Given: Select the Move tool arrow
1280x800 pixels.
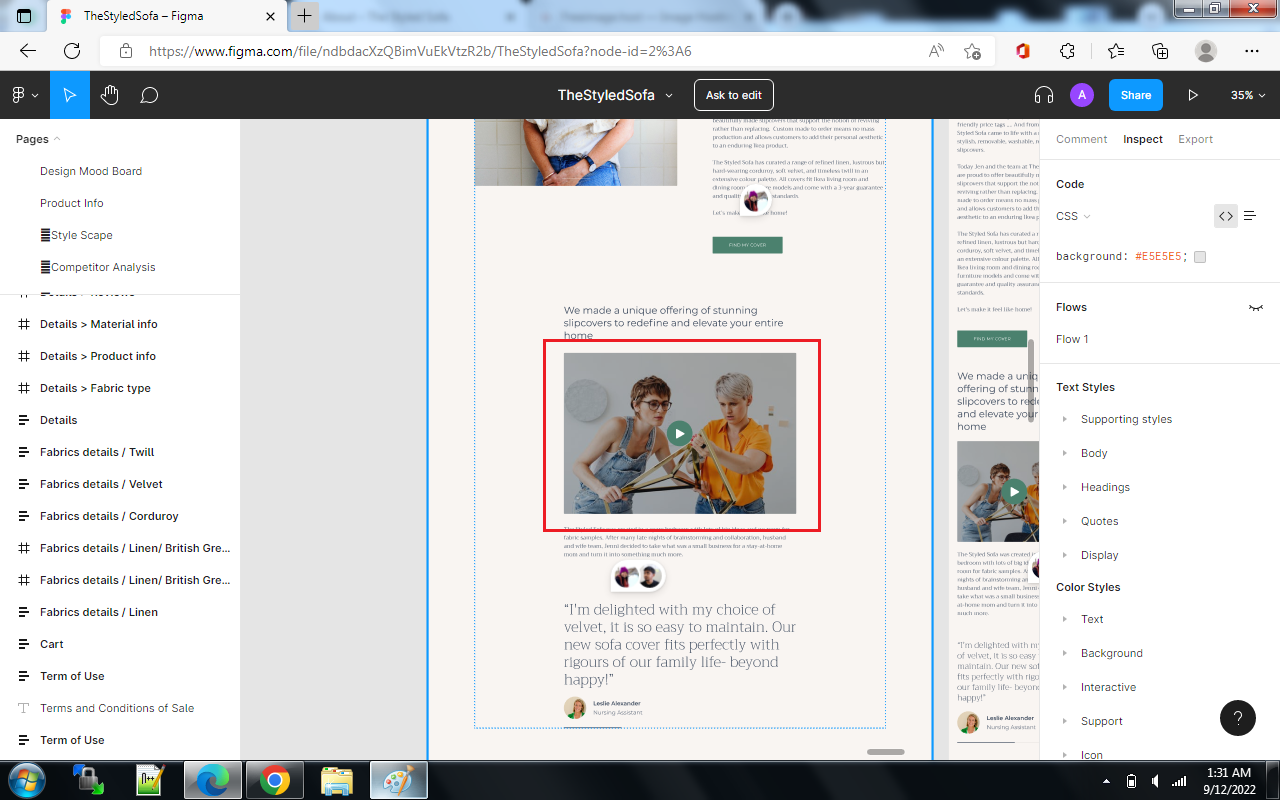Looking at the screenshot, I should [70, 95].
